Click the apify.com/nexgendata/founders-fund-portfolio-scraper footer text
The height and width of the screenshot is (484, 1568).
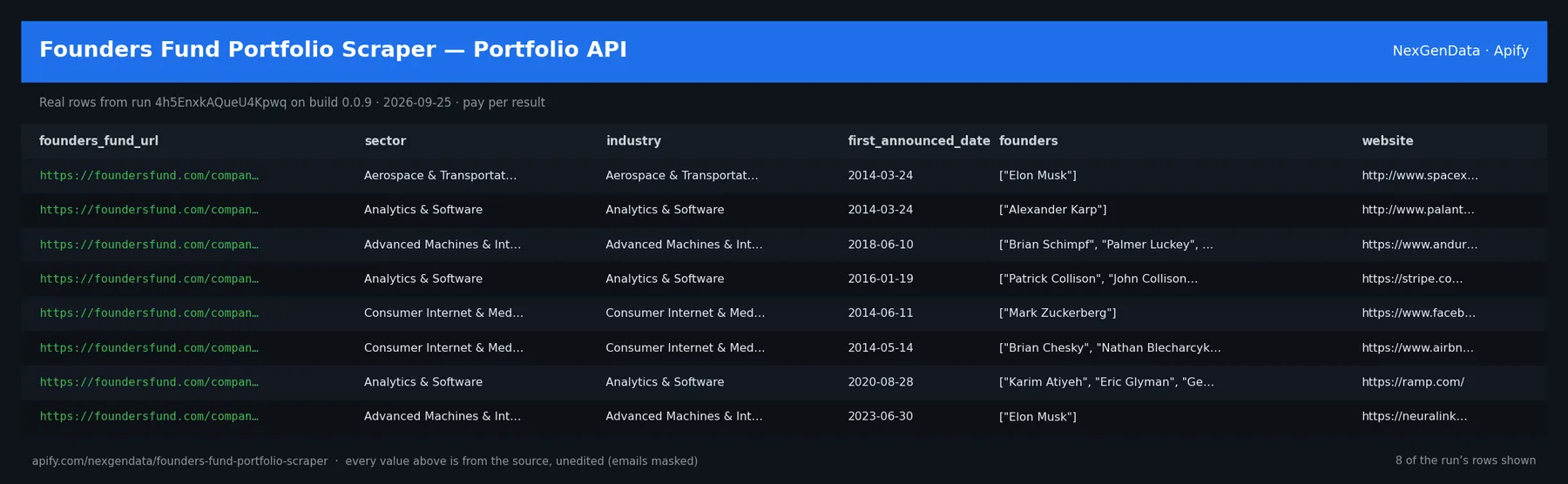pos(179,461)
